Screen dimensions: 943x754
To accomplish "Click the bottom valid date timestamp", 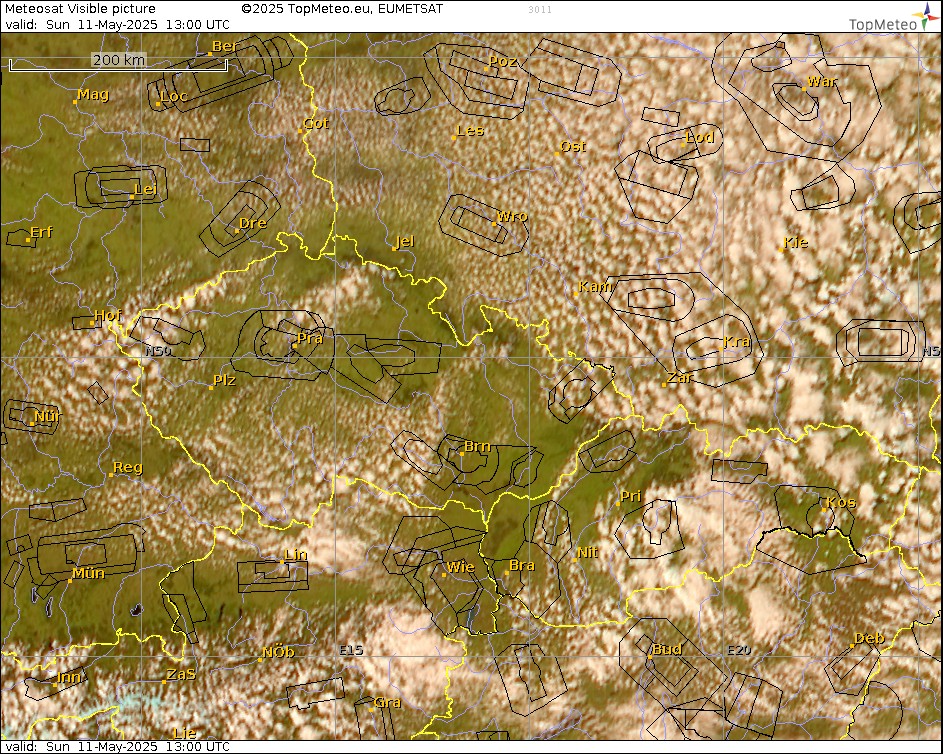I will 117,747.
